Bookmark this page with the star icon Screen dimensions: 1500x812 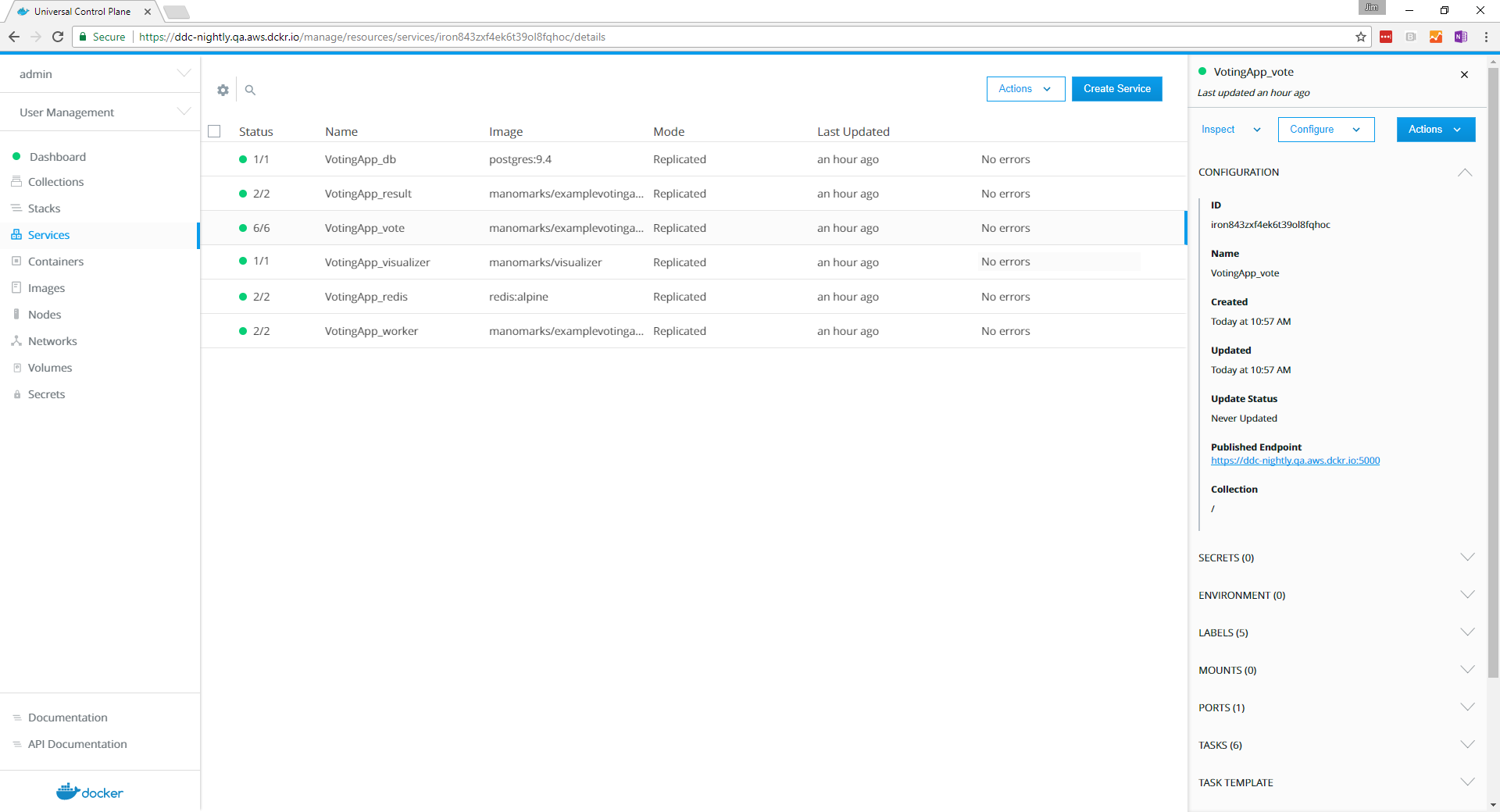point(1360,37)
